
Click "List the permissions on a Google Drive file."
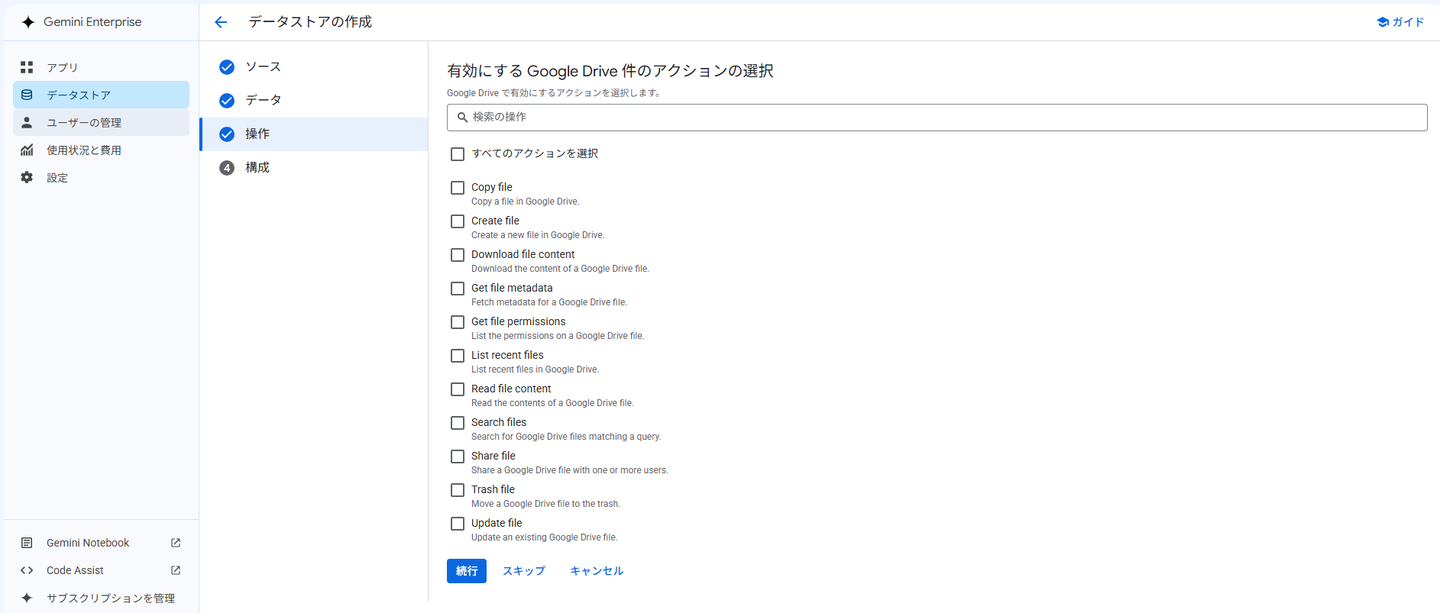[558, 336]
